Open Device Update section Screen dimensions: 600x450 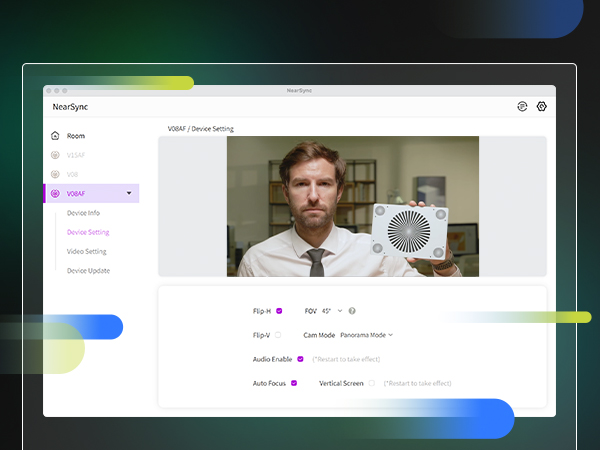pos(88,271)
